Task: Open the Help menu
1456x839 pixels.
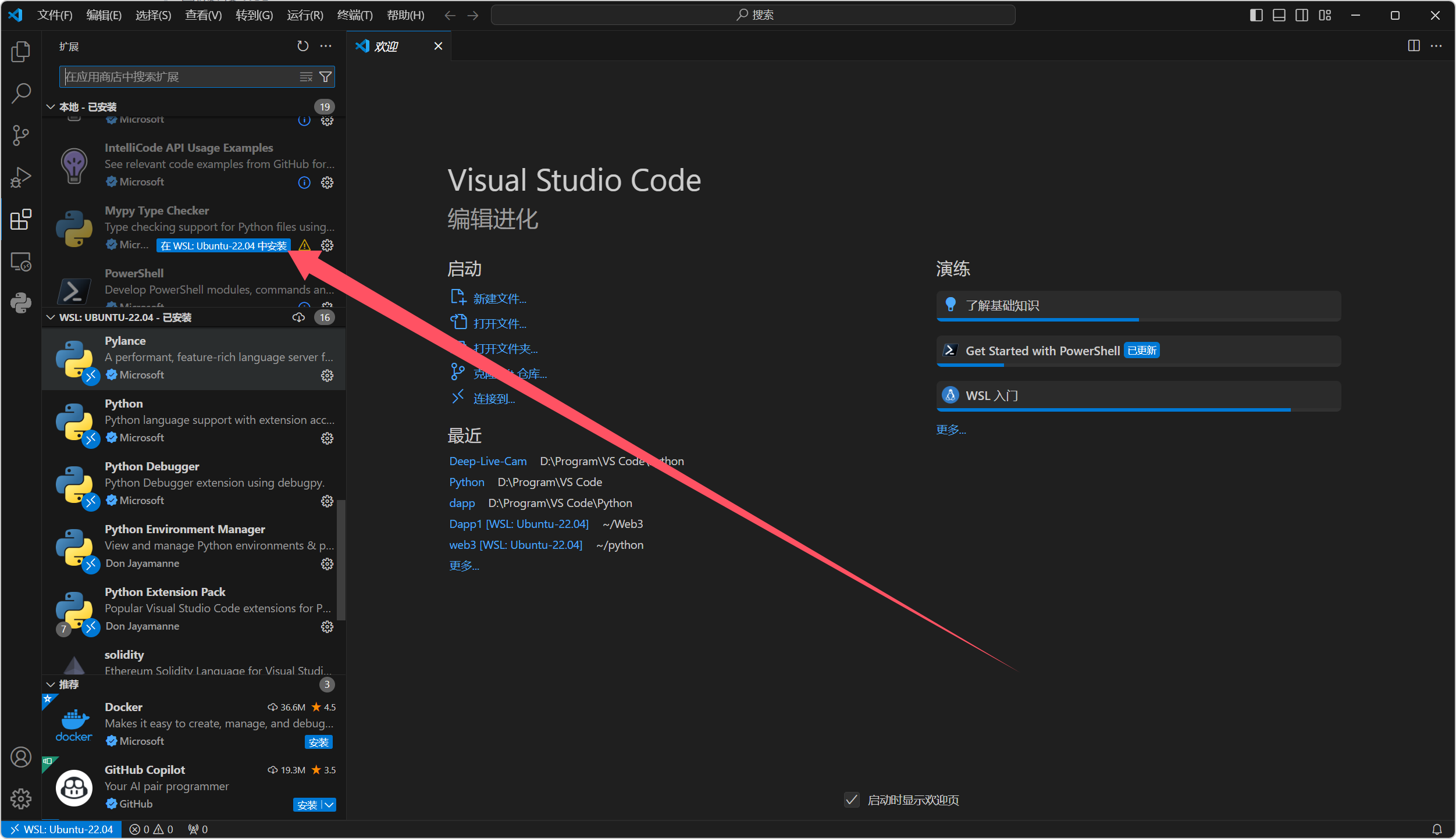Action: pyautogui.click(x=405, y=15)
